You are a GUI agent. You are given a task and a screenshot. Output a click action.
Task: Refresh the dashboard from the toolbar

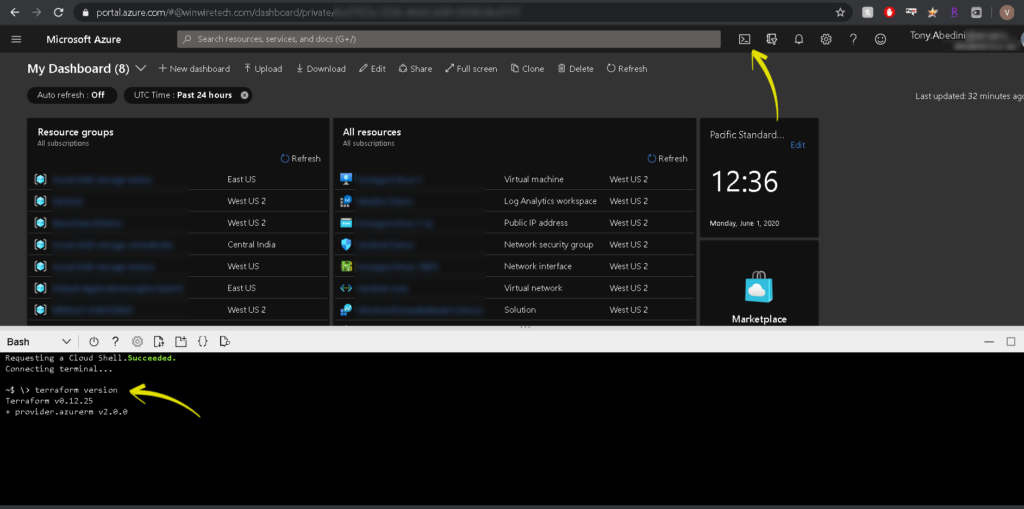[x=627, y=69]
